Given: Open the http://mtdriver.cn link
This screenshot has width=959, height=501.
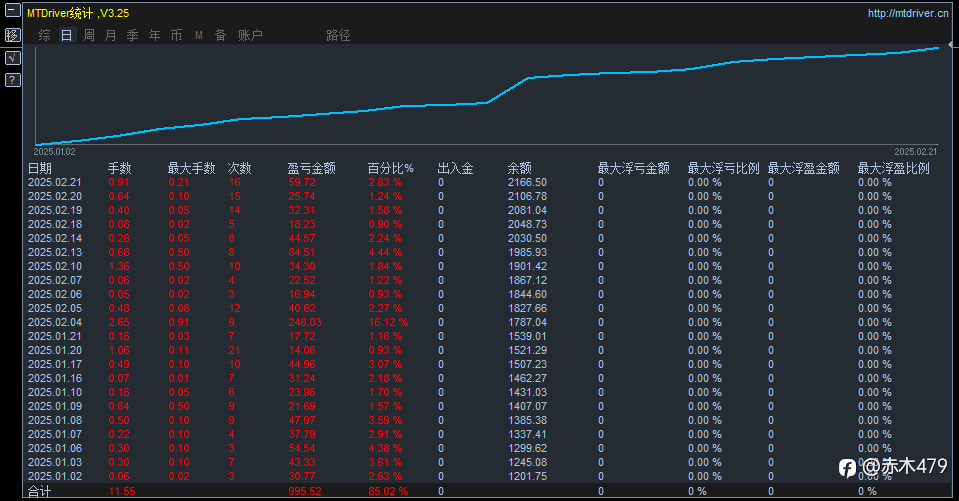Looking at the screenshot, I should 908,13.
